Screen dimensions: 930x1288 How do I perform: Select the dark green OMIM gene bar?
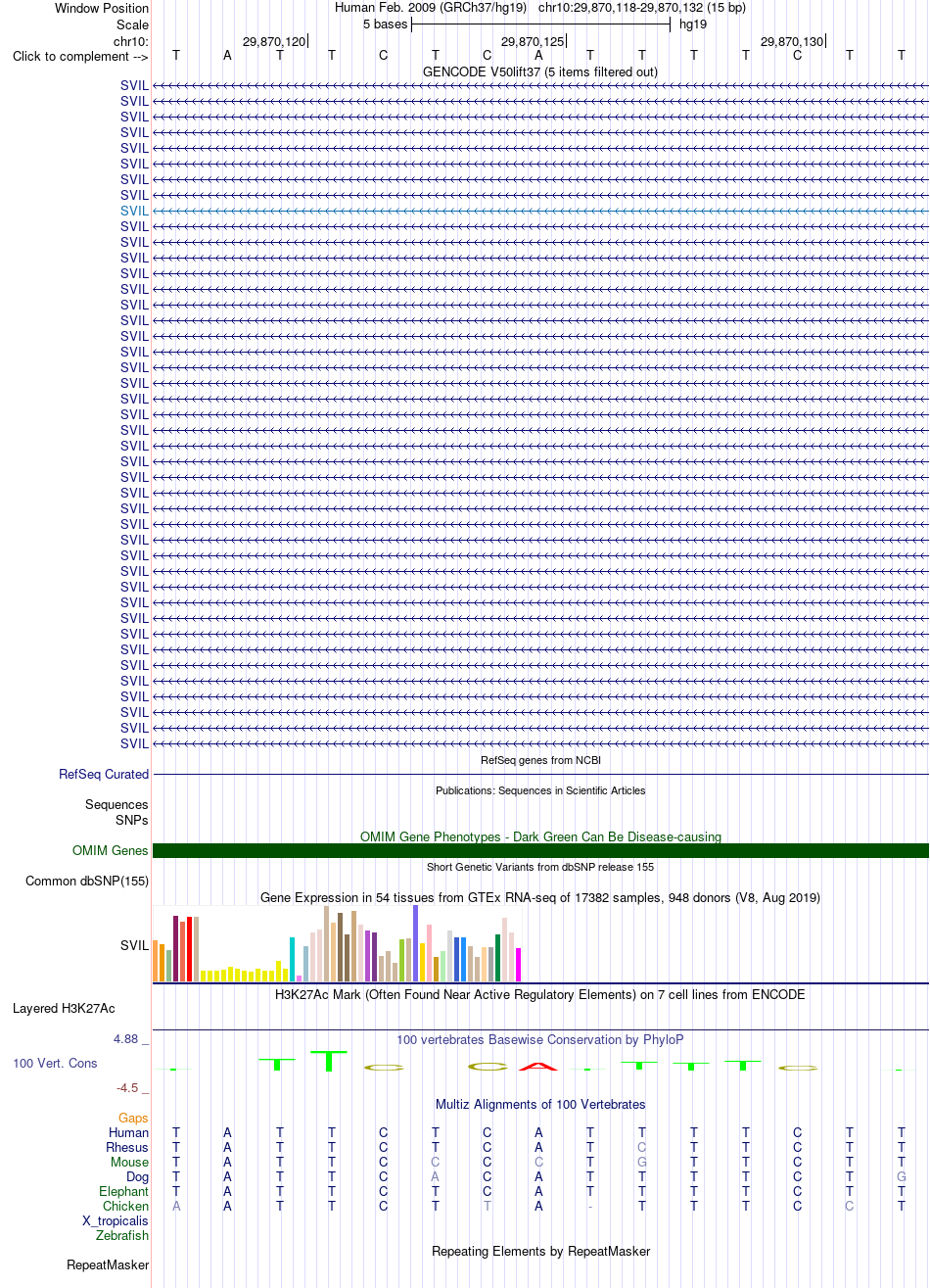(x=540, y=850)
